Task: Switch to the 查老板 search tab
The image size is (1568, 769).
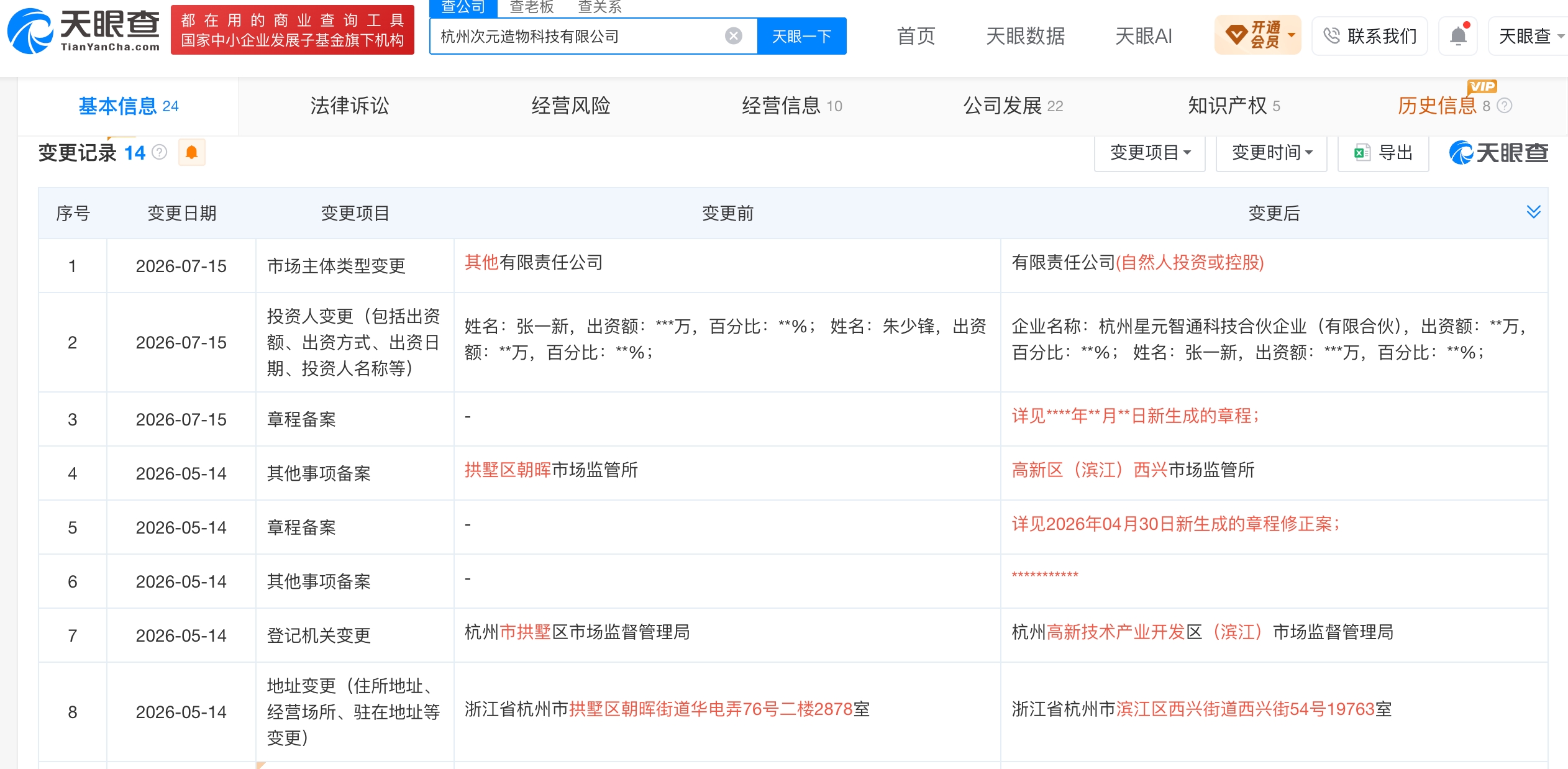Action: tap(532, 7)
